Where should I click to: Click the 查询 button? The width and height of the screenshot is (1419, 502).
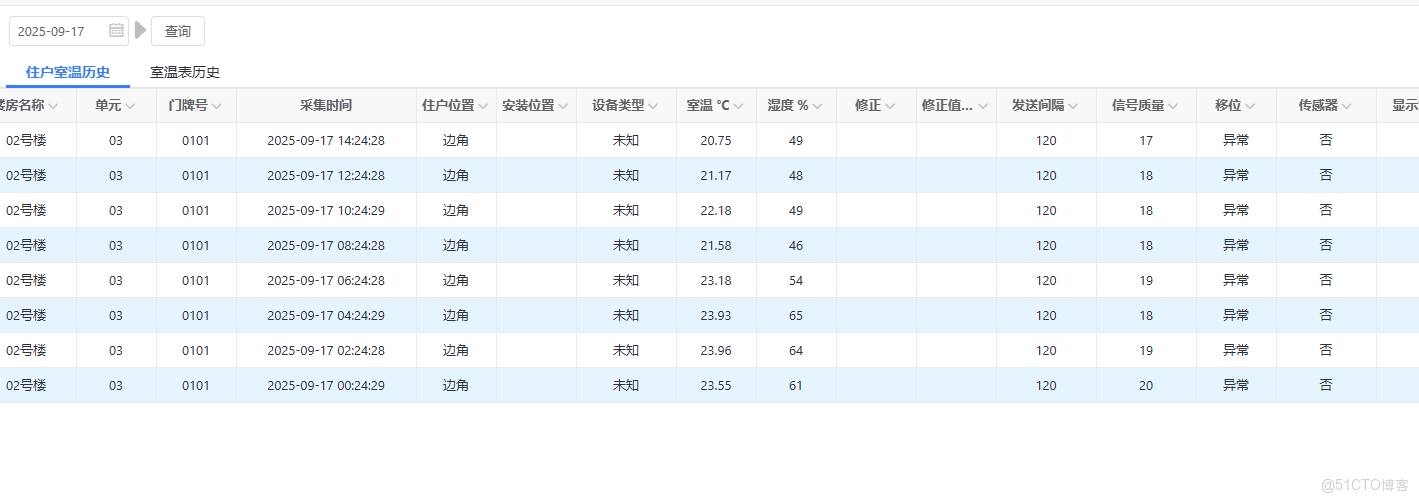pos(178,31)
